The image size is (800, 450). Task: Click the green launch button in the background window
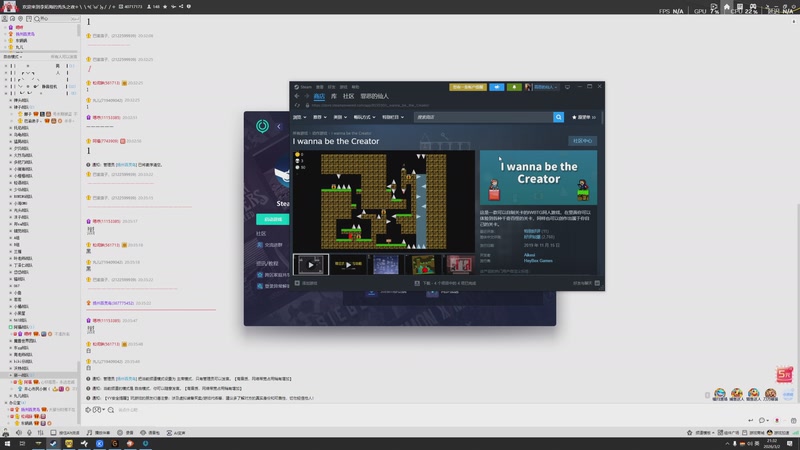272,219
